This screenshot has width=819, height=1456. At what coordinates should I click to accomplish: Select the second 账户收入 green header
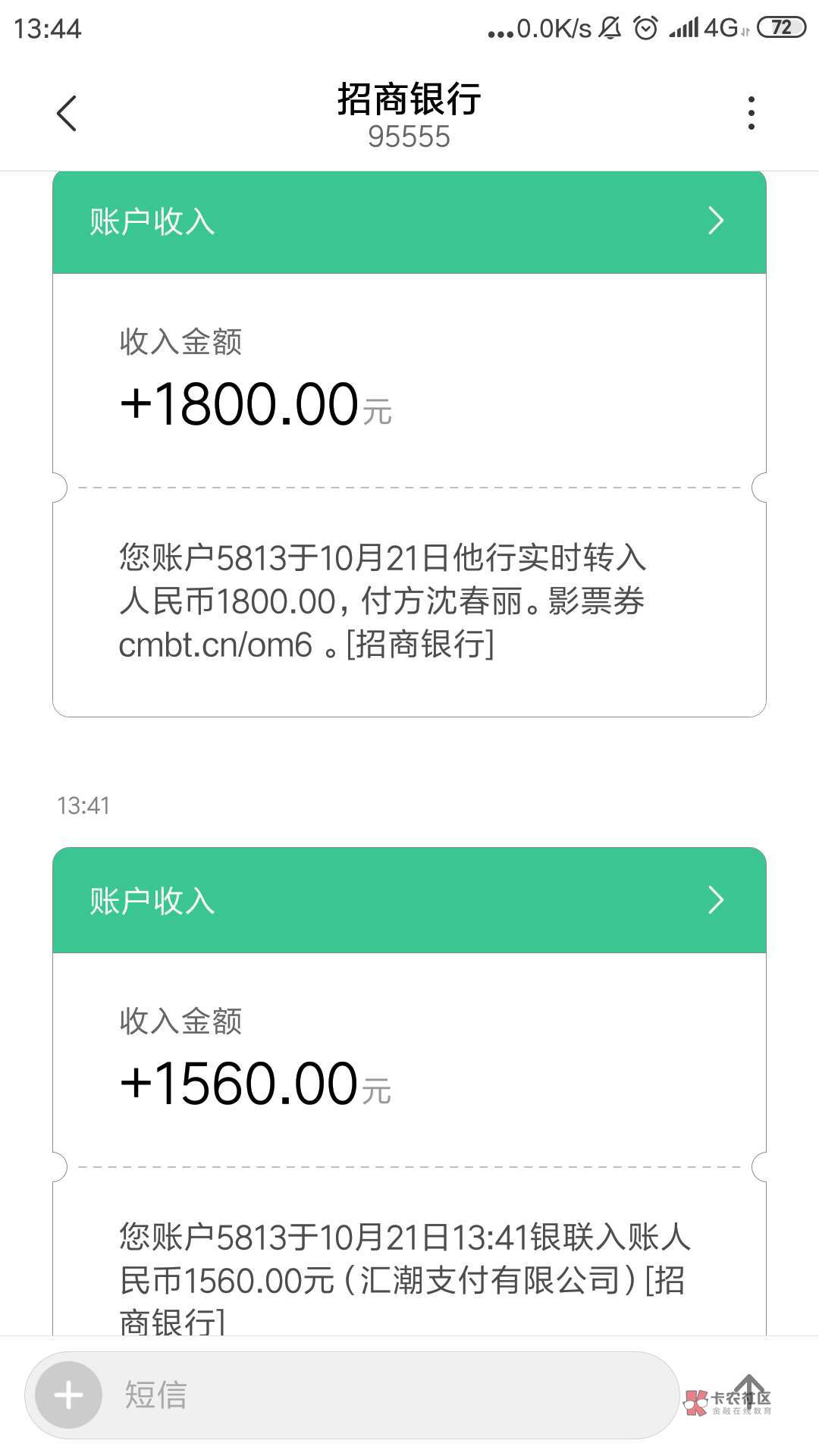(379, 900)
